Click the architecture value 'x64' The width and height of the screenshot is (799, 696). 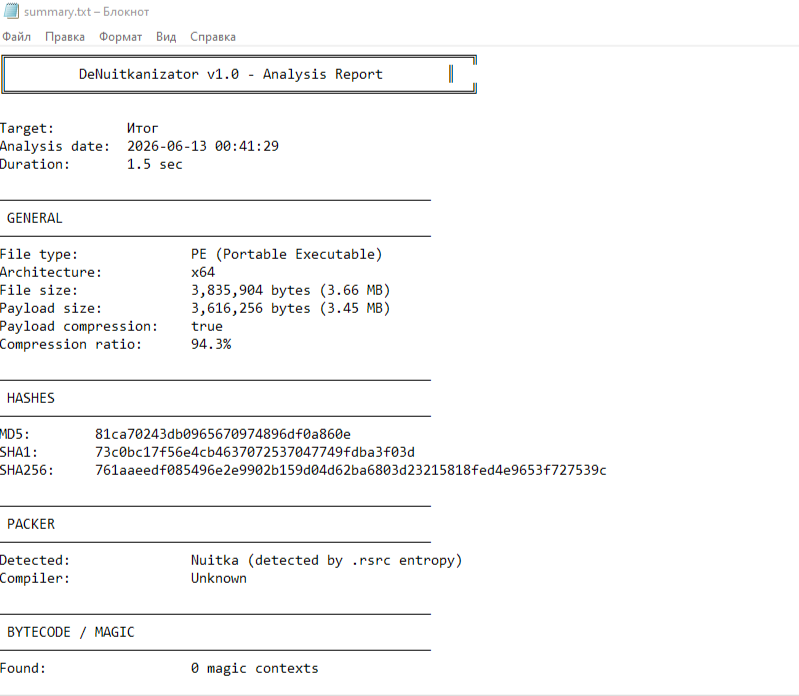(203, 273)
